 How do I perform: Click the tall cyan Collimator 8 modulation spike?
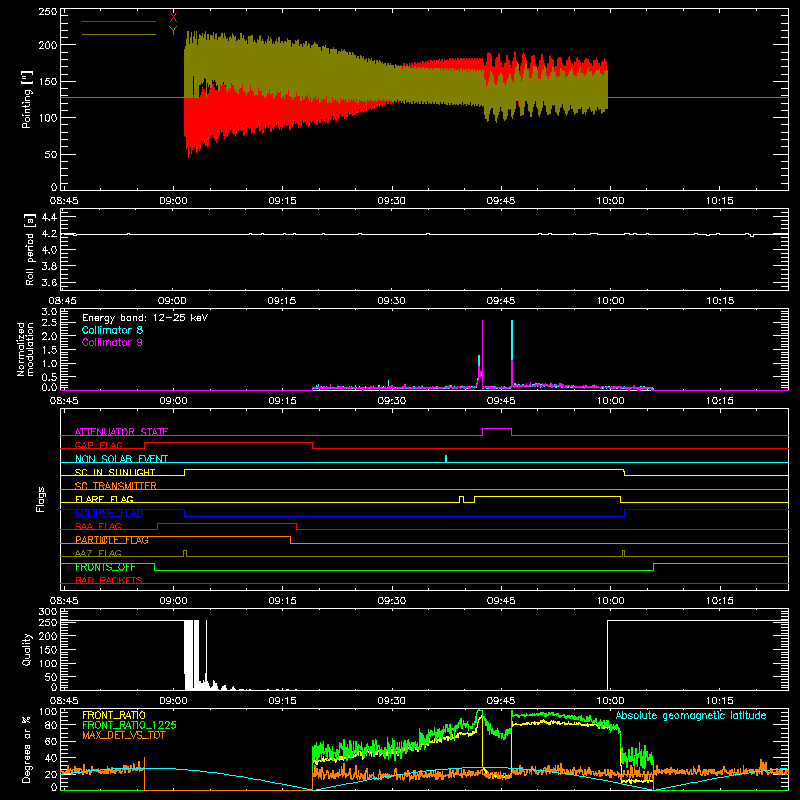(x=512, y=340)
